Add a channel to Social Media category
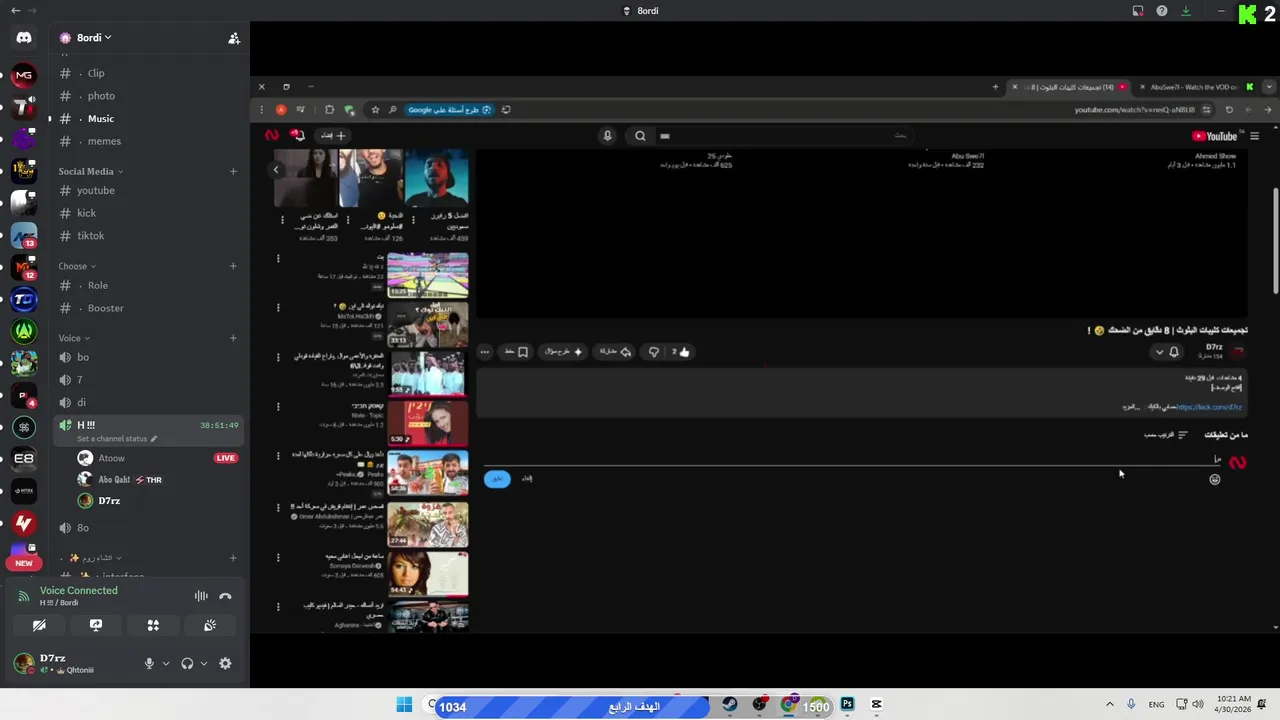Screen dimensions: 1280x720 pos(233,171)
